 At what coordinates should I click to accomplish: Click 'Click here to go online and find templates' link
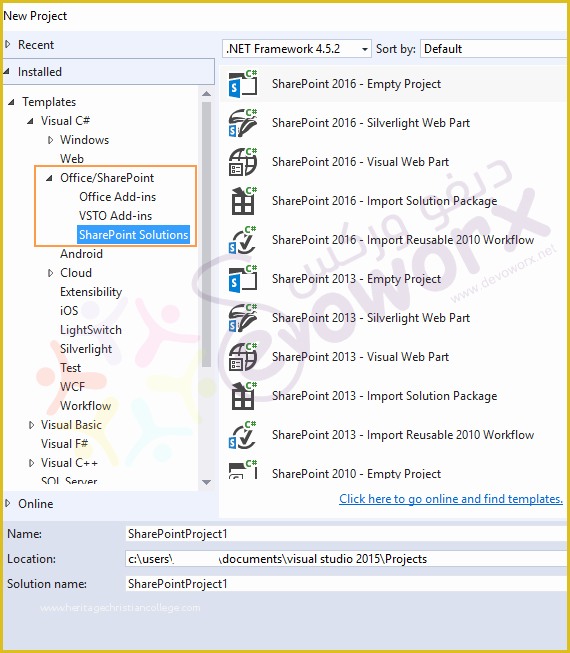click(451, 498)
